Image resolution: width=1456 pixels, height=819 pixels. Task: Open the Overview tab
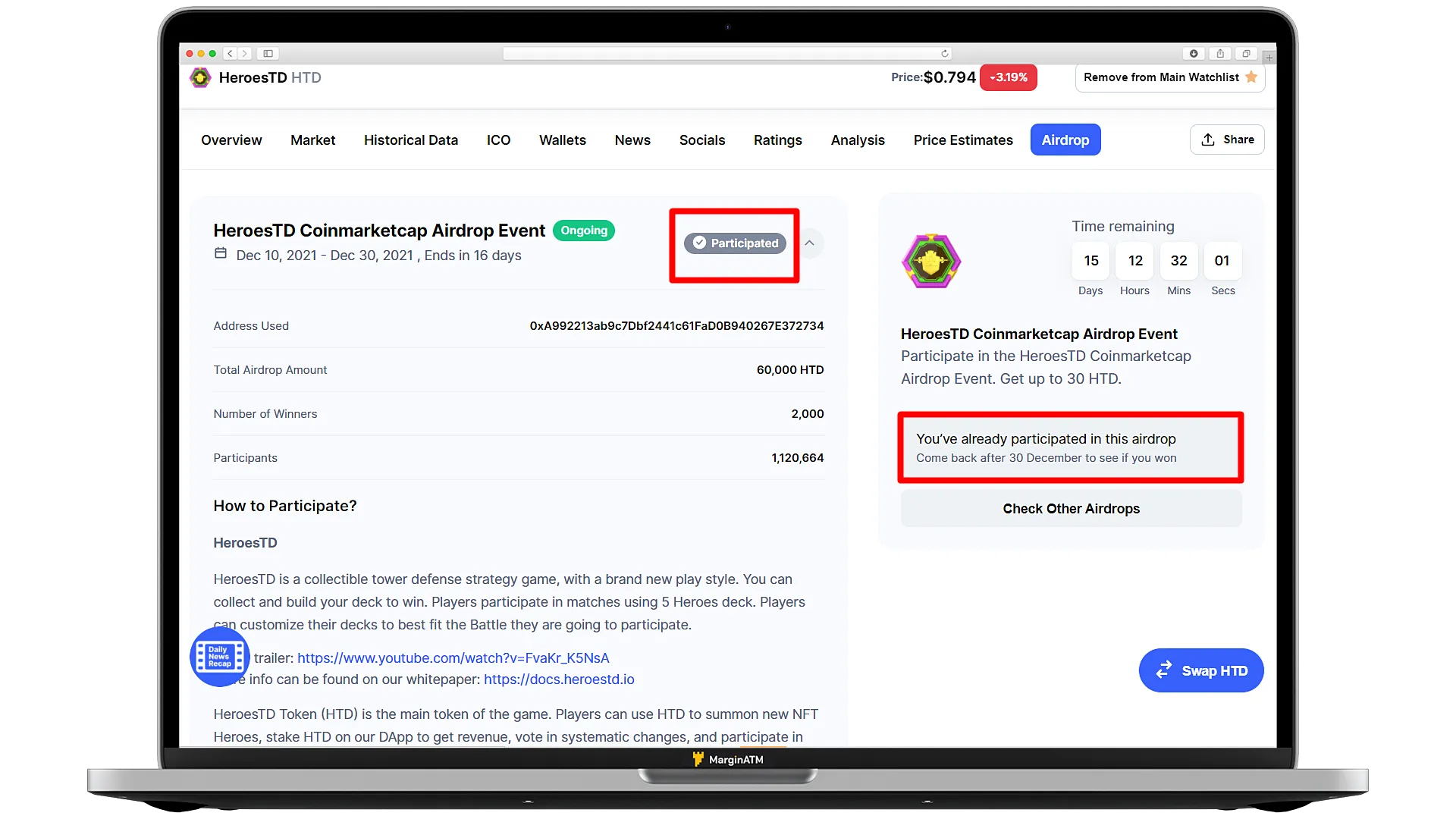tap(231, 140)
